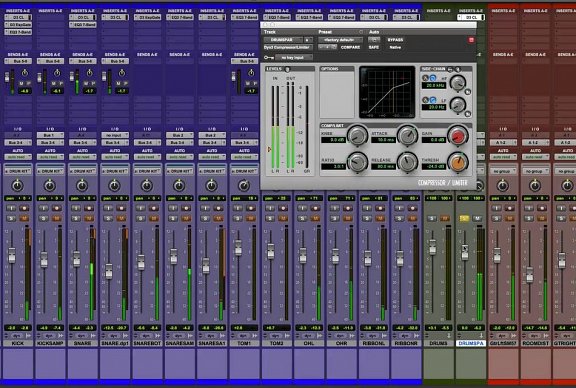Click the compressor Release knob
576x388 pixels.
(407, 162)
